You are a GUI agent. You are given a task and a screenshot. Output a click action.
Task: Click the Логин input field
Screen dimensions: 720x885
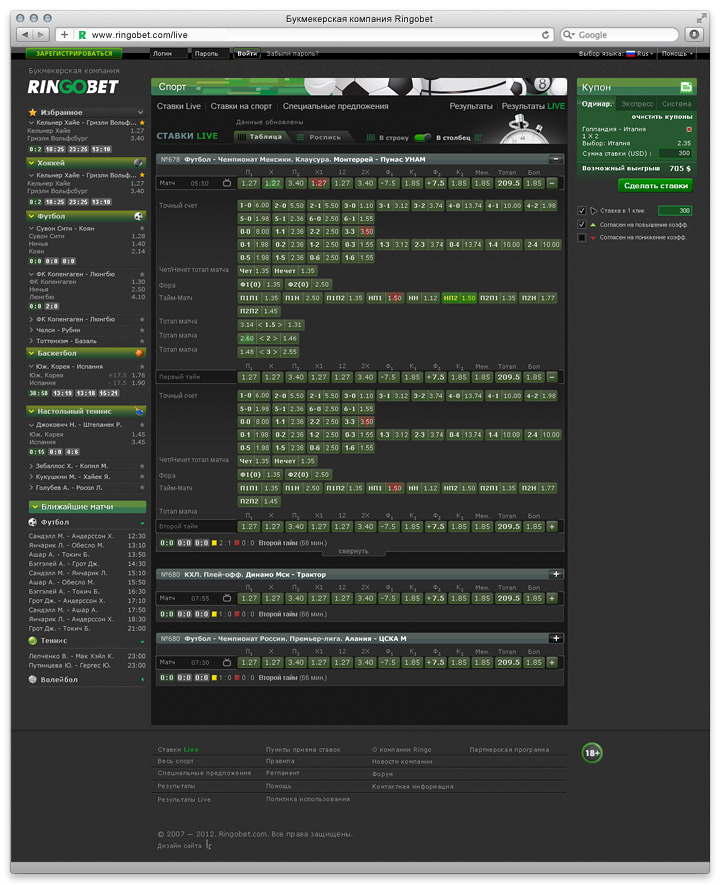click(169, 54)
